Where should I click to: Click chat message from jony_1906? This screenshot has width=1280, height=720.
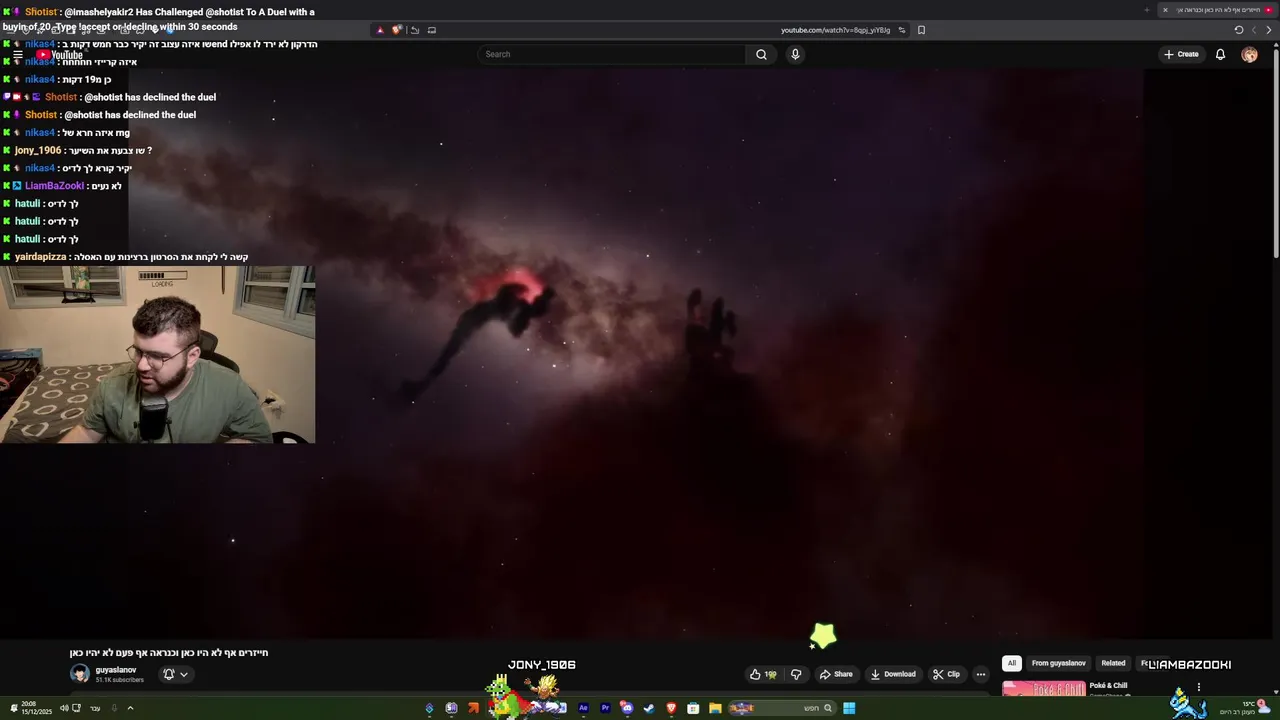click(83, 150)
